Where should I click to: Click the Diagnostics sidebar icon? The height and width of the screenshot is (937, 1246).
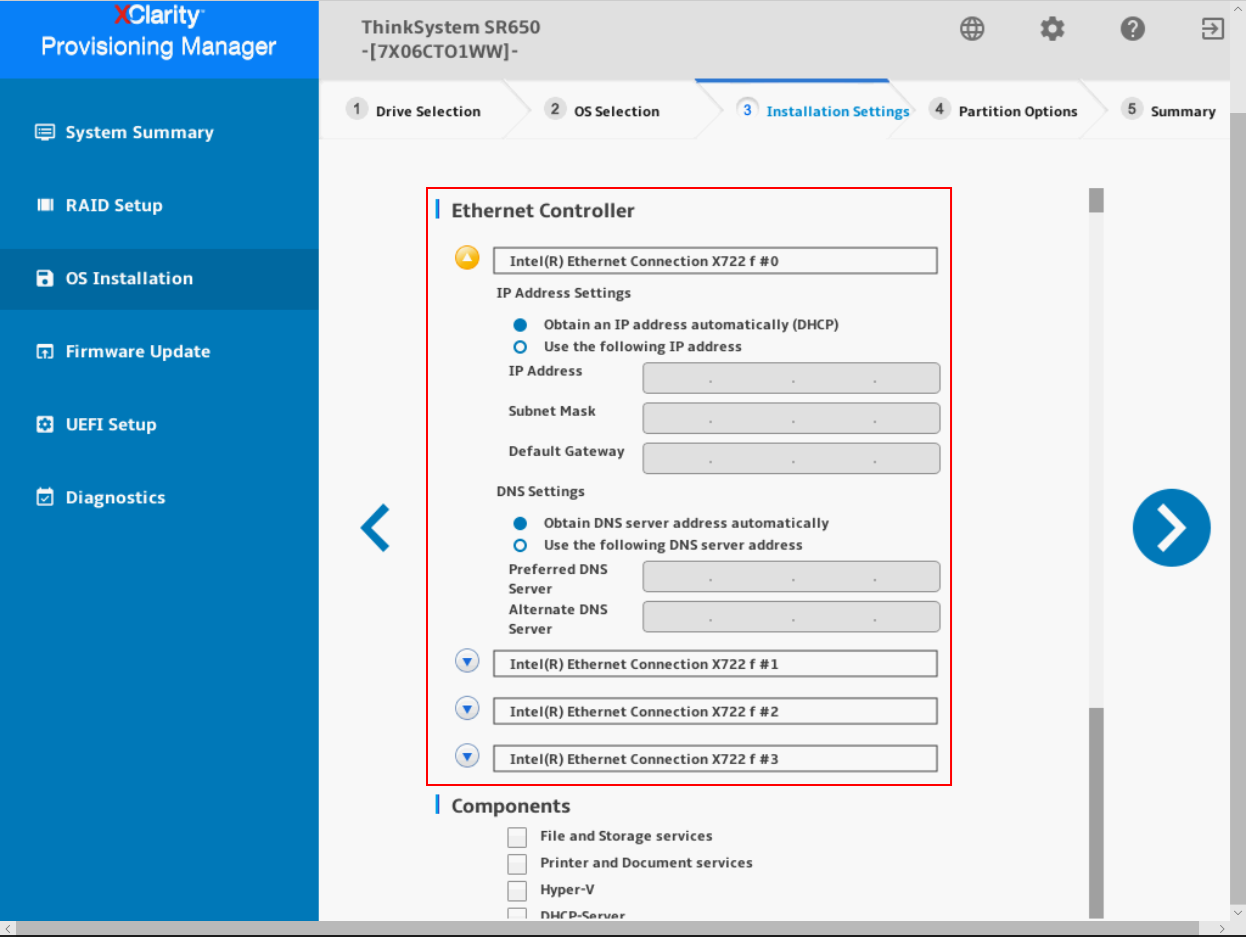44,497
